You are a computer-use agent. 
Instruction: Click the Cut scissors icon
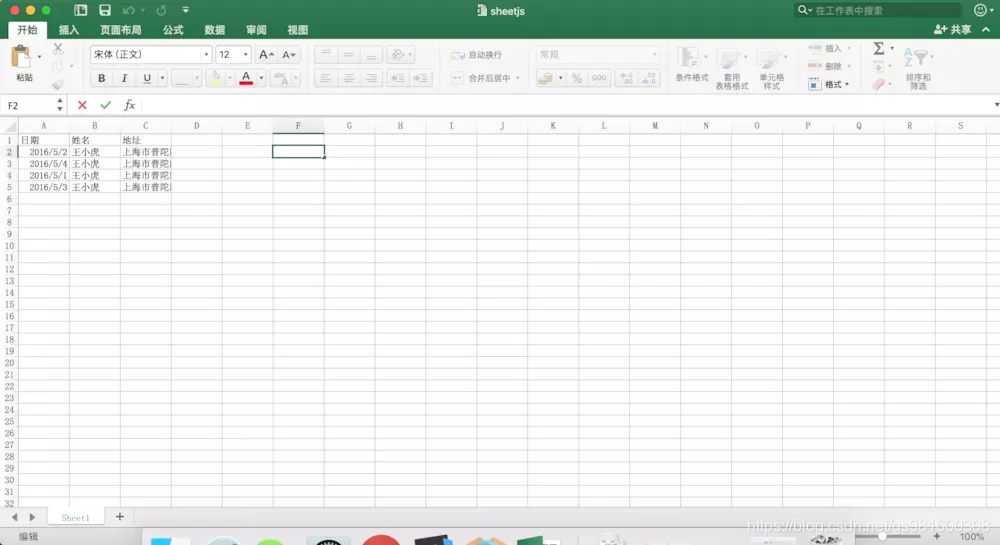pos(58,48)
